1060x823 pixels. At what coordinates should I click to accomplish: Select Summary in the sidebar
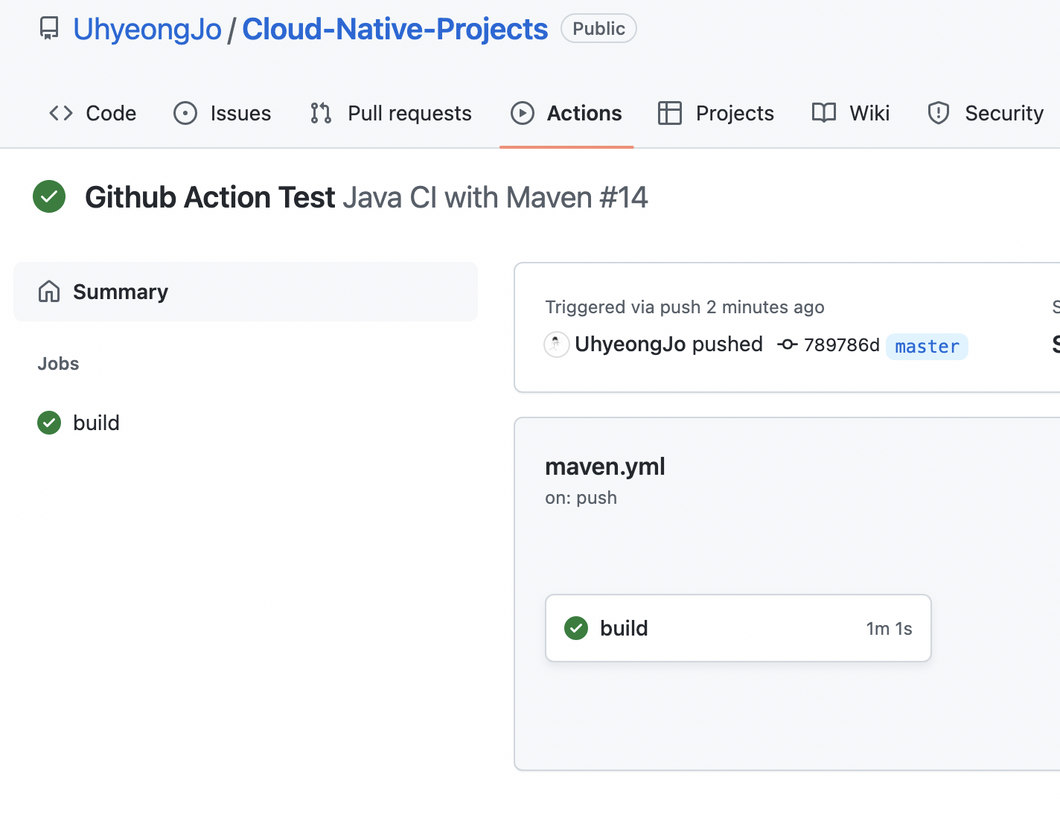click(x=245, y=291)
